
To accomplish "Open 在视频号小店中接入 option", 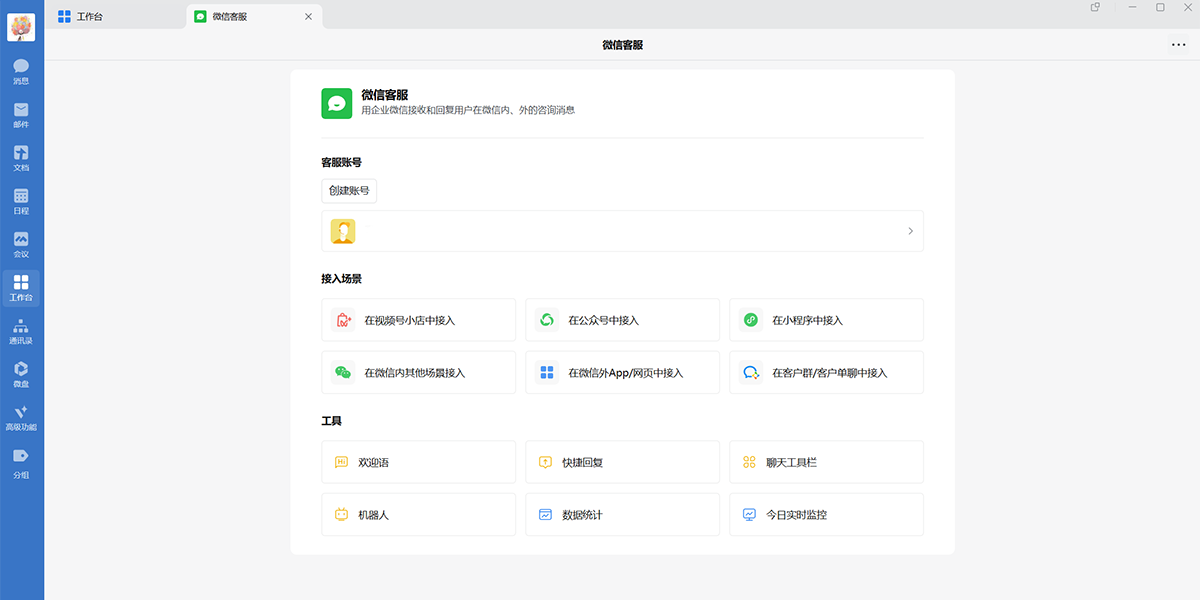I will coord(418,320).
